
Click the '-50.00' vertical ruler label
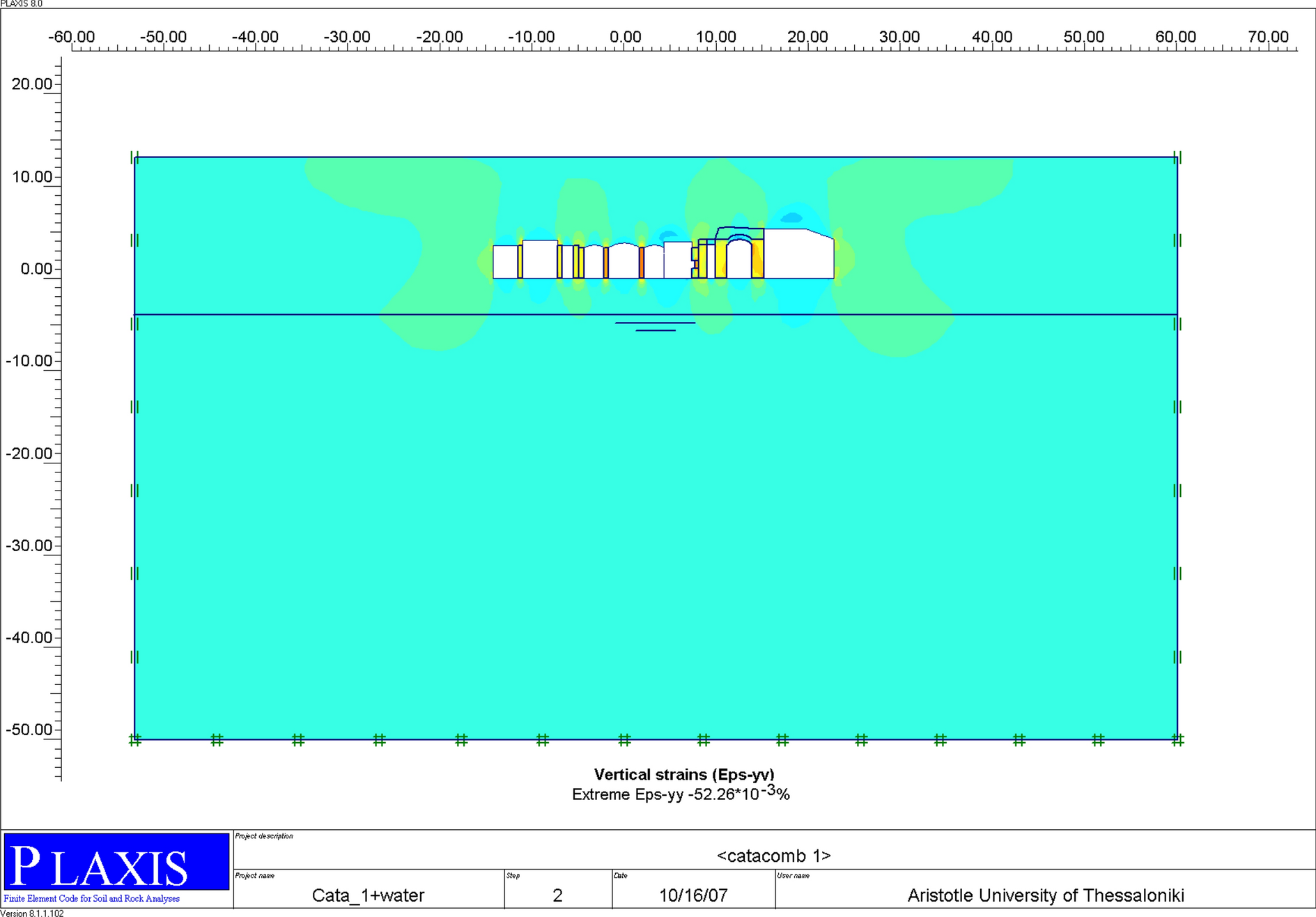(29, 730)
